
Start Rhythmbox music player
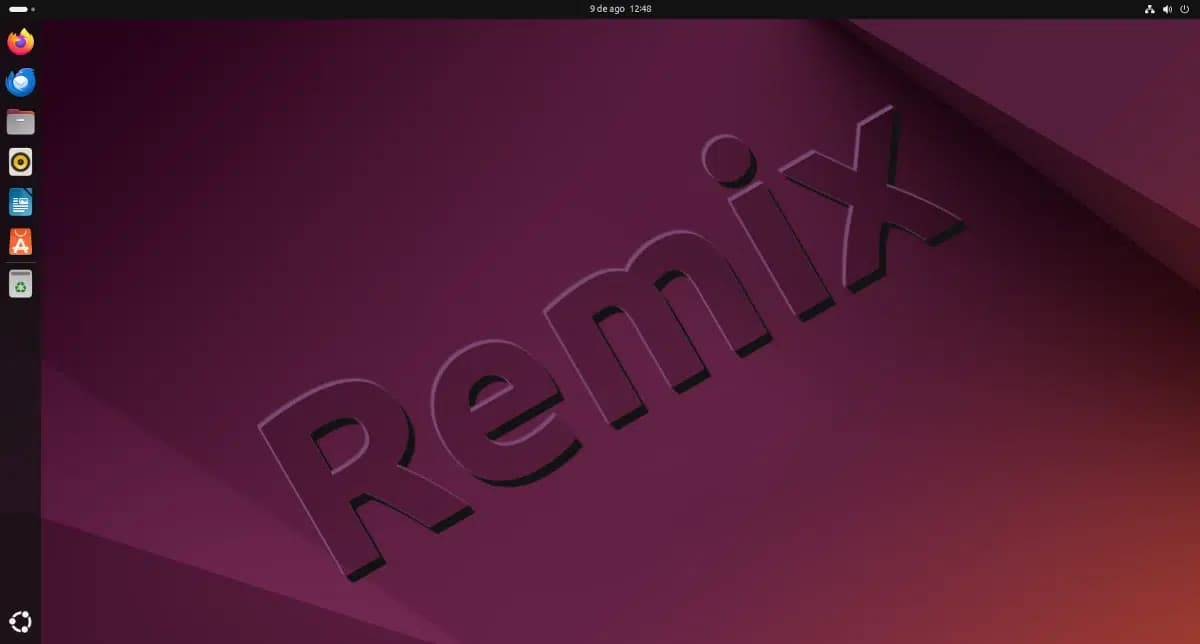click(20, 162)
